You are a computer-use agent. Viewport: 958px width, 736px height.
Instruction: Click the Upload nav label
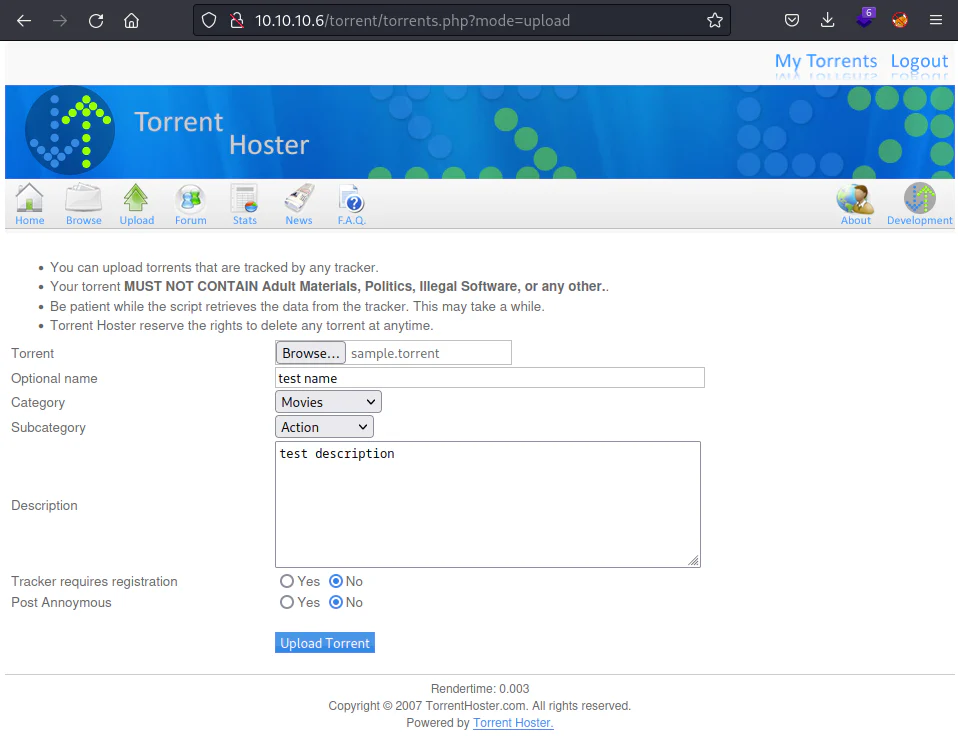137,220
